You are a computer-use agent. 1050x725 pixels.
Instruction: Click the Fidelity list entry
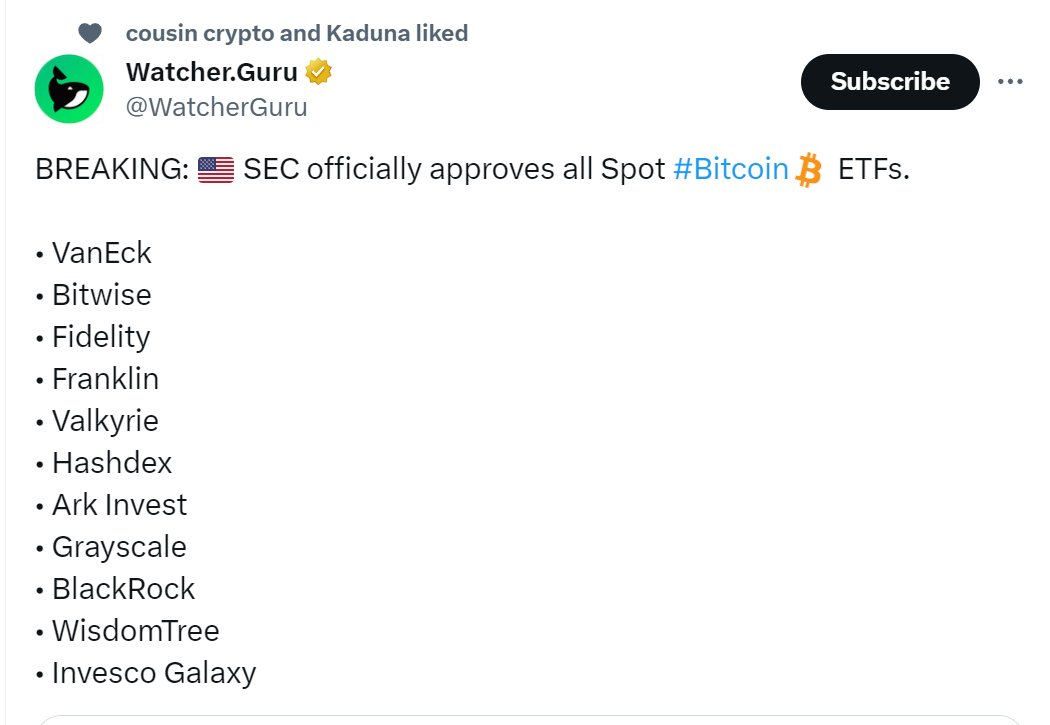tap(100, 337)
